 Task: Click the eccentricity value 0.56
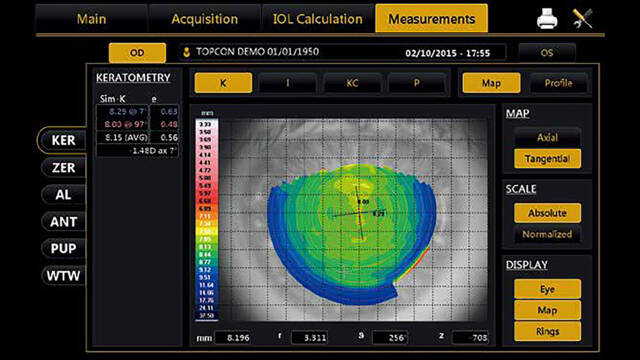coord(165,138)
